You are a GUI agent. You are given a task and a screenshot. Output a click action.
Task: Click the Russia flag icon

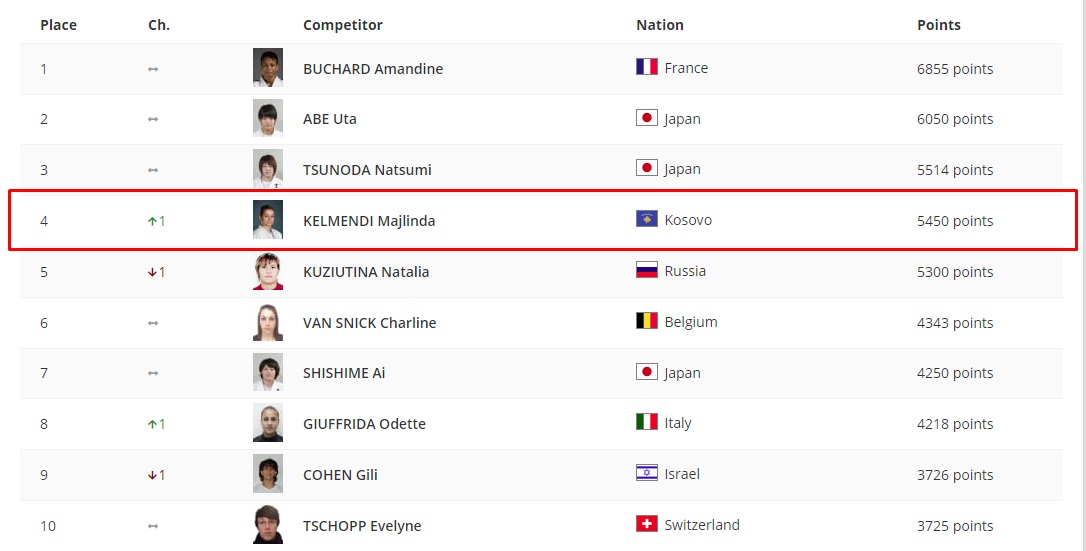(x=646, y=270)
